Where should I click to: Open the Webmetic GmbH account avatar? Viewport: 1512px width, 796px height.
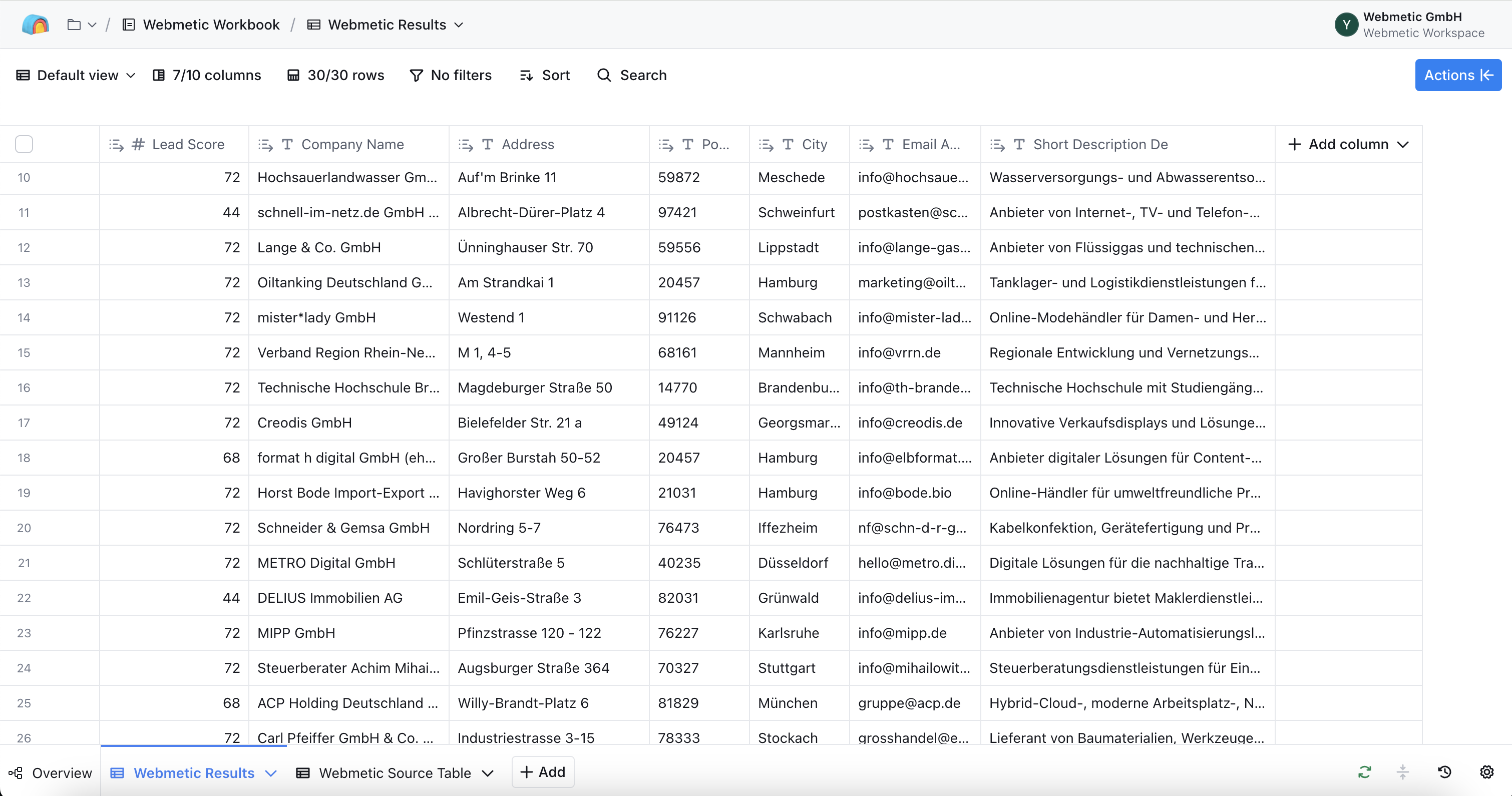[x=1346, y=25]
